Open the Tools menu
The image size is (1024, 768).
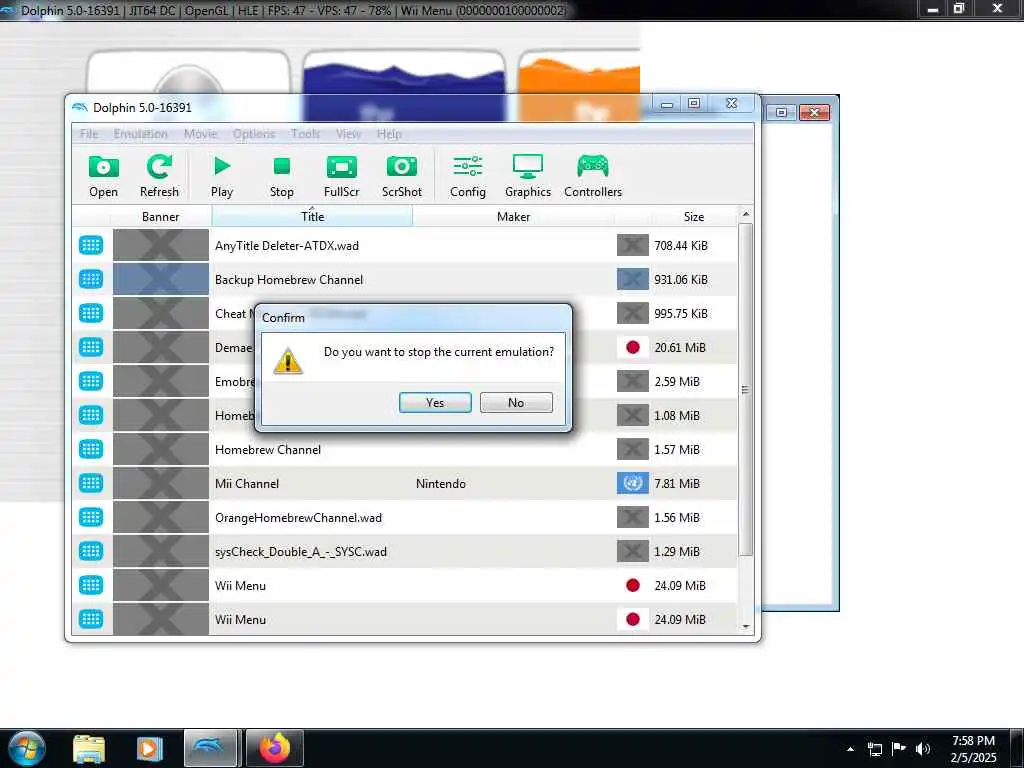[x=305, y=134]
